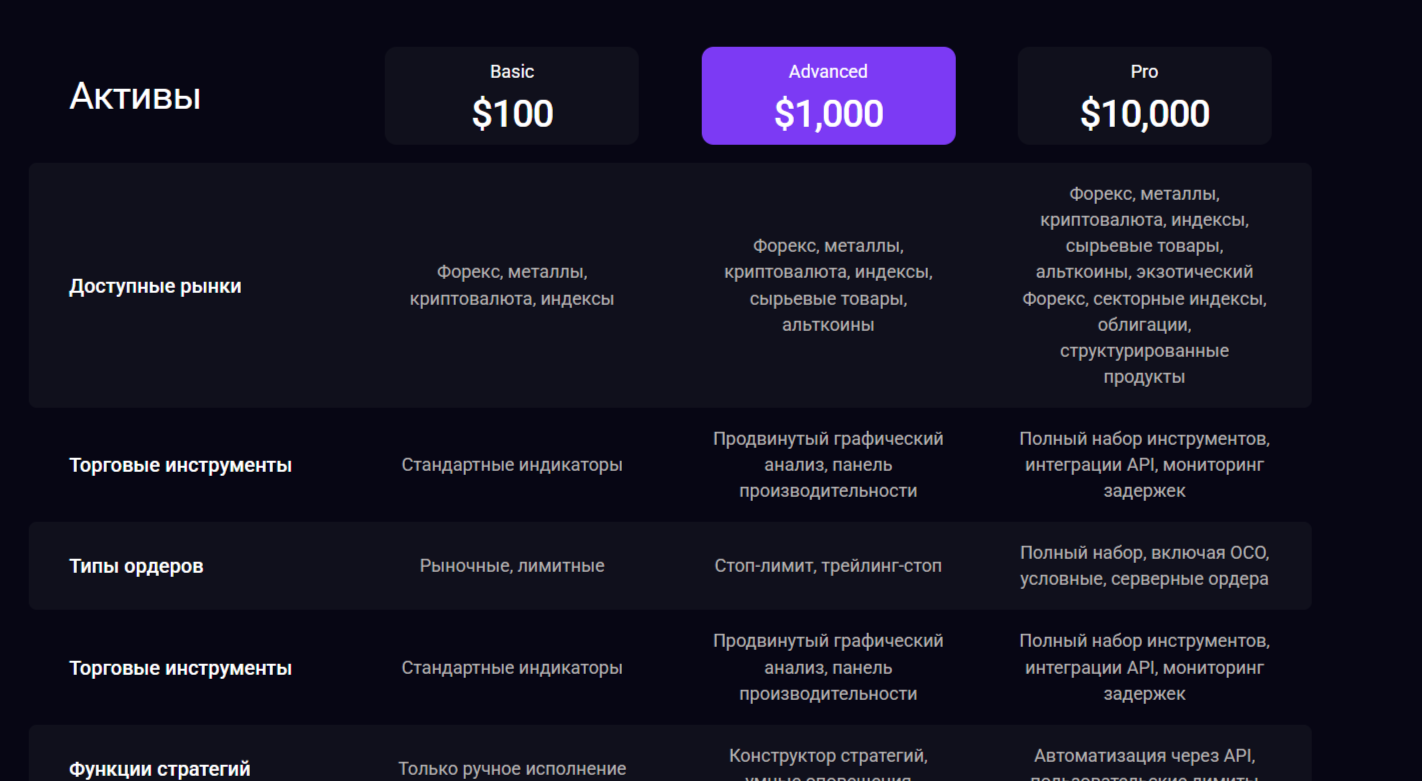This screenshot has height=781, width=1422.
Task: Click the "Только ручное исполнение" cell
Action: click(x=511, y=769)
